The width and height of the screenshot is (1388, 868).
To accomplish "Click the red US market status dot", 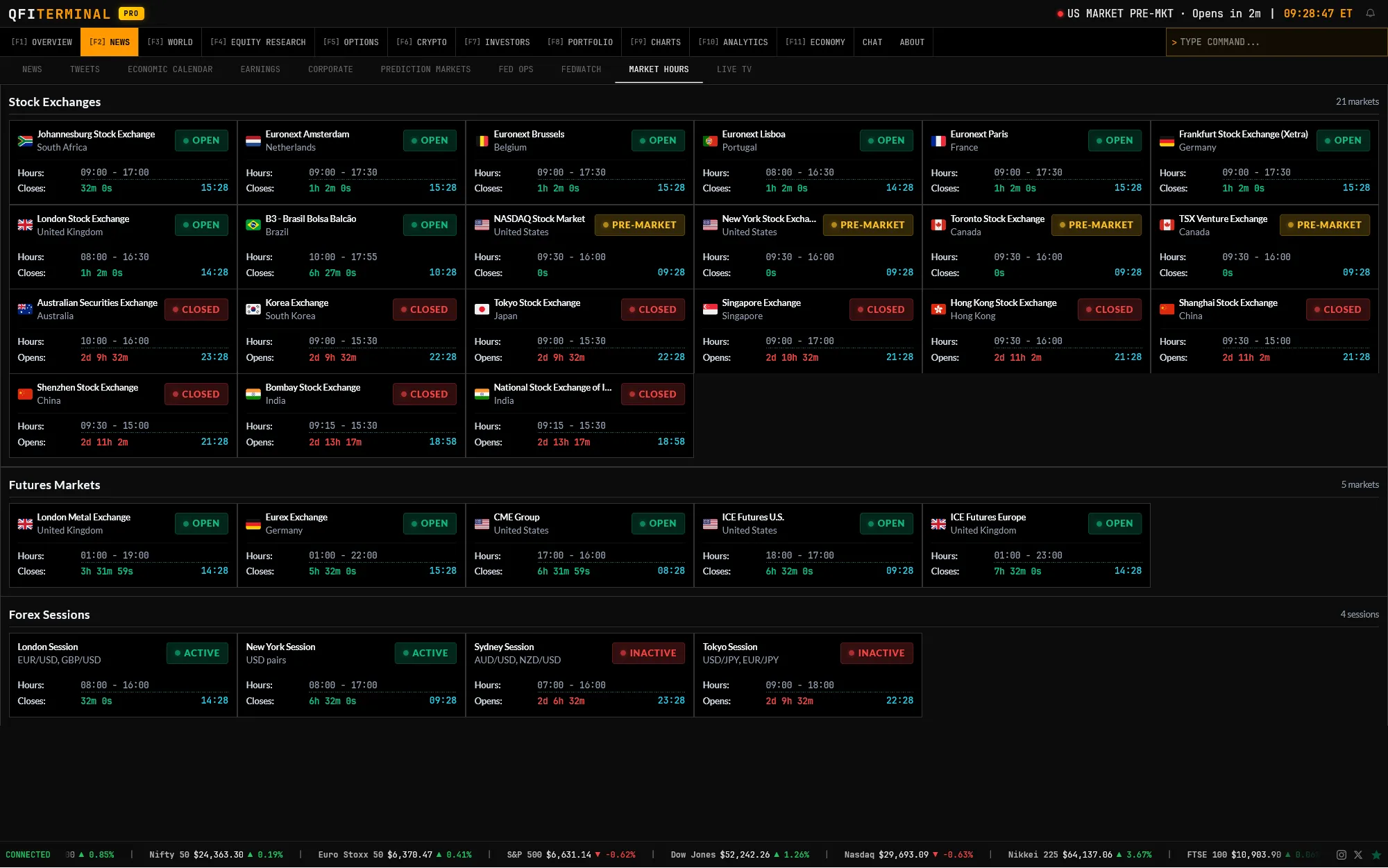I will coord(1060,14).
